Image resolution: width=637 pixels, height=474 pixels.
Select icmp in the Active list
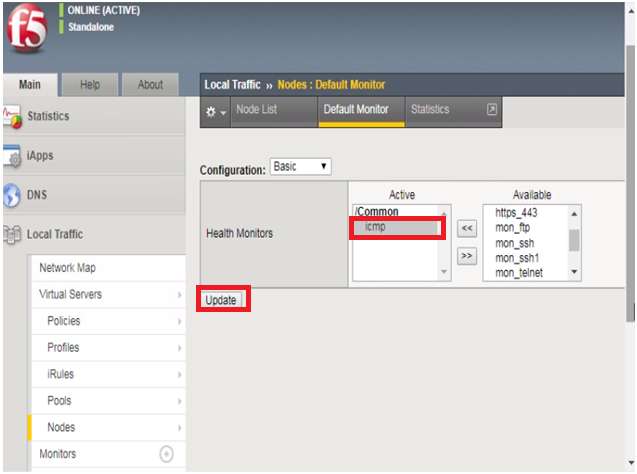(397, 228)
